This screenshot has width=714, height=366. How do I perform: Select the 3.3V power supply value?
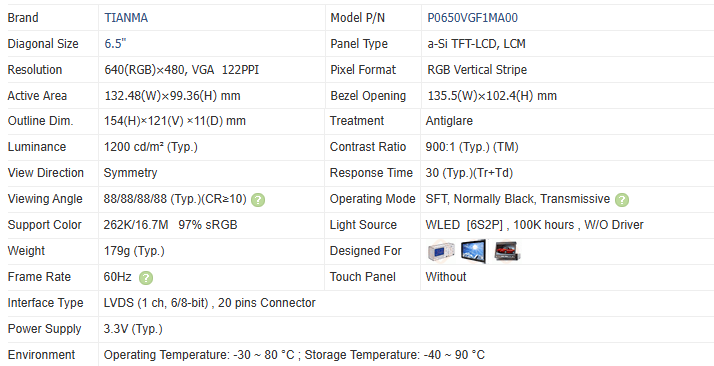(x=133, y=329)
